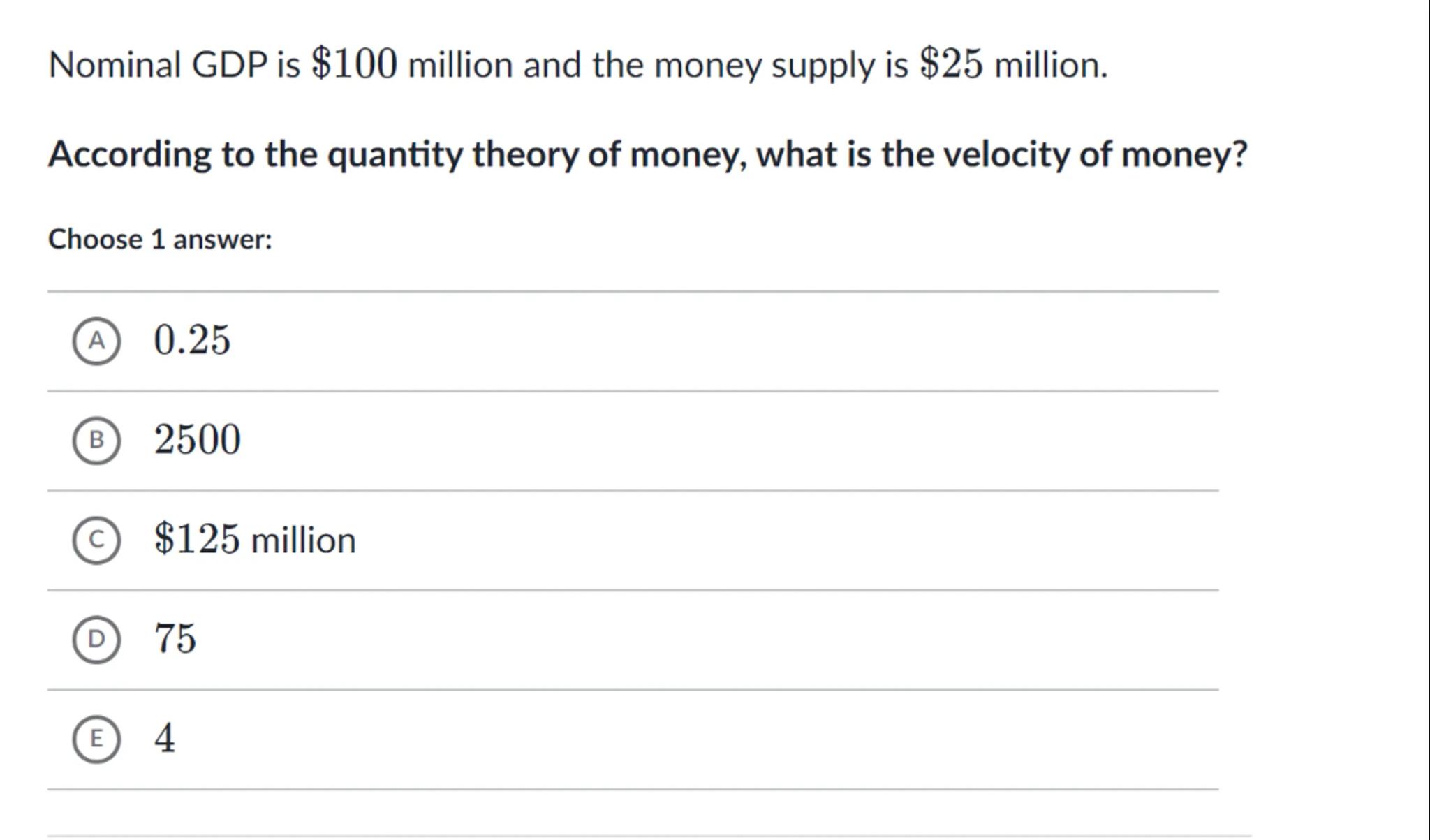Click the words 'Nominal GDP'

coord(158,65)
